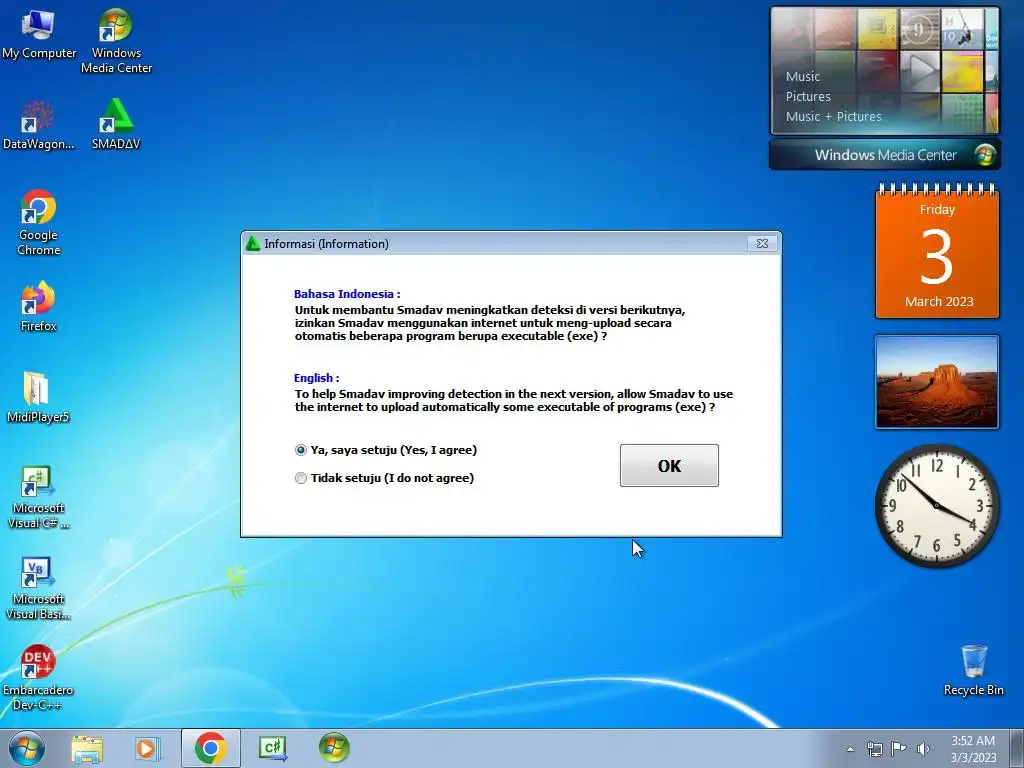Select 'Ya, saya setuju (Yes, I agree)' option
This screenshot has width=1024, height=768.
[386, 450]
